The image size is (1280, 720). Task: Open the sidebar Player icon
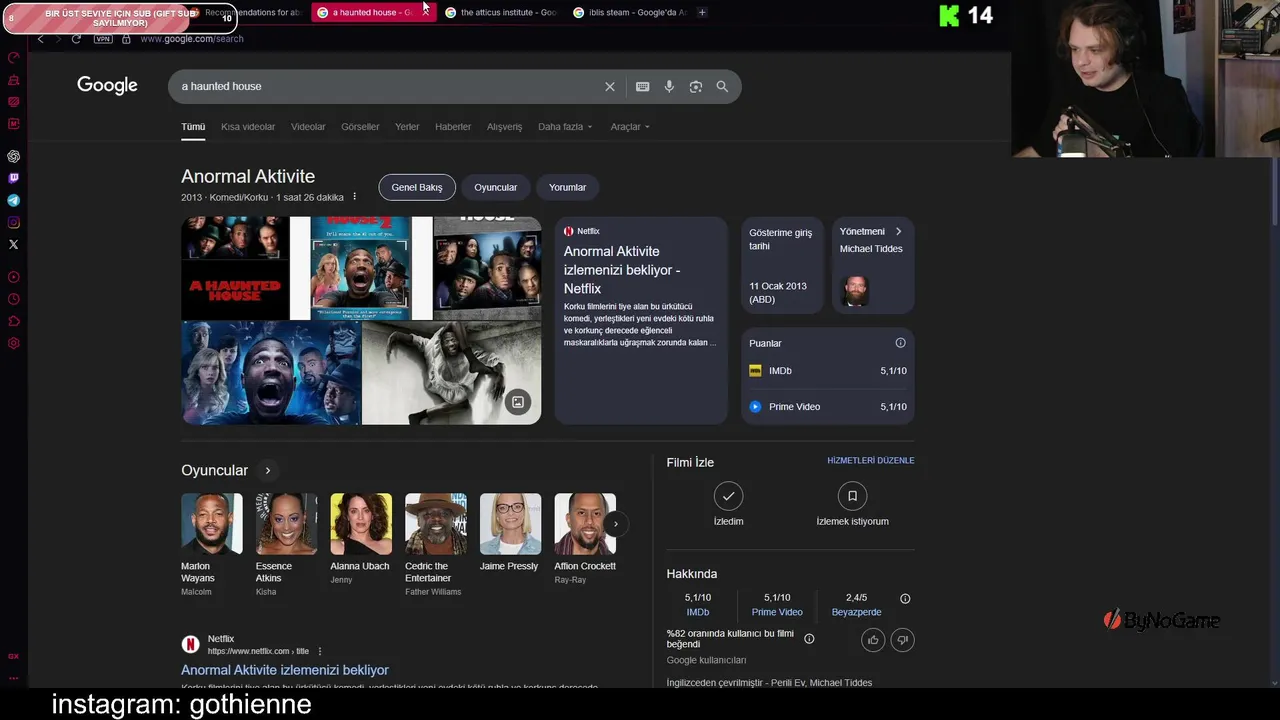[x=13, y=277]
